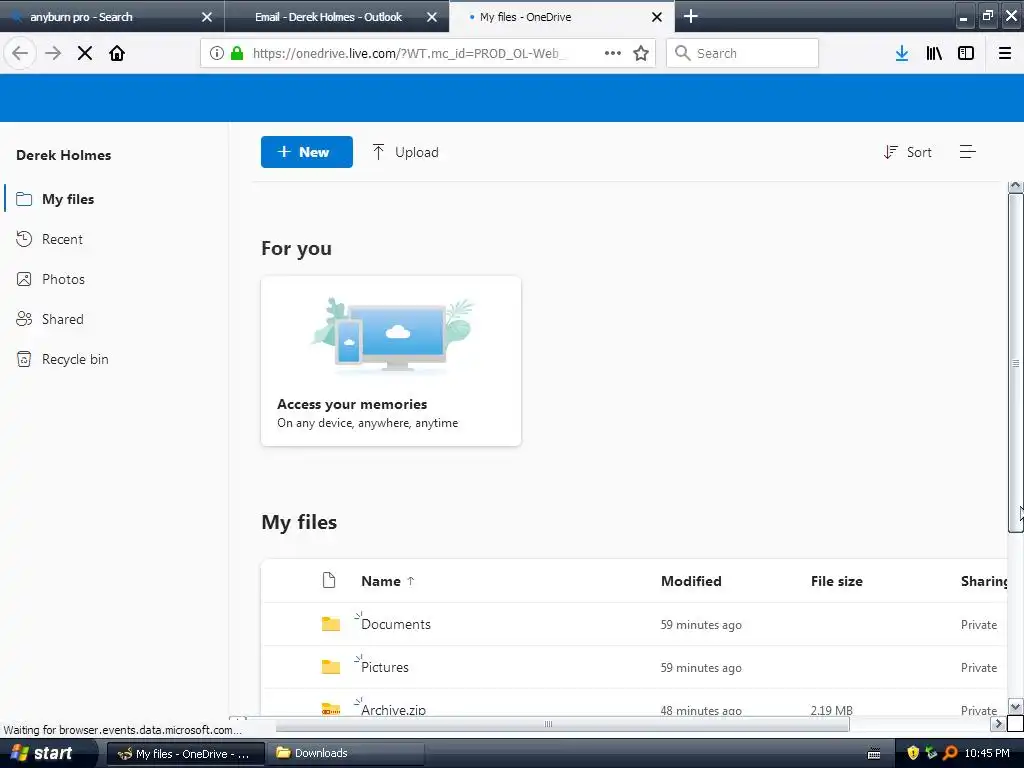Open a new browser tab
This screenshot has width=1024, height=768.
coord(691,16)
